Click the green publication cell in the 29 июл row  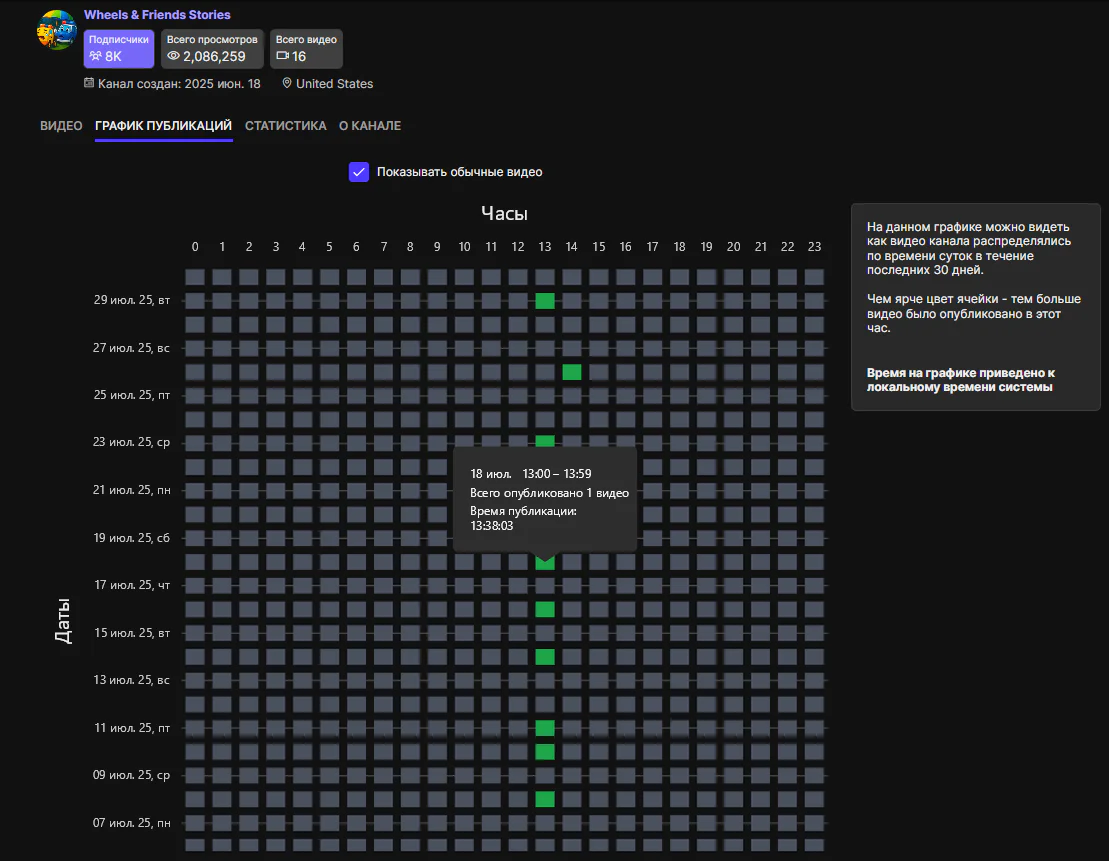[544, 299]
